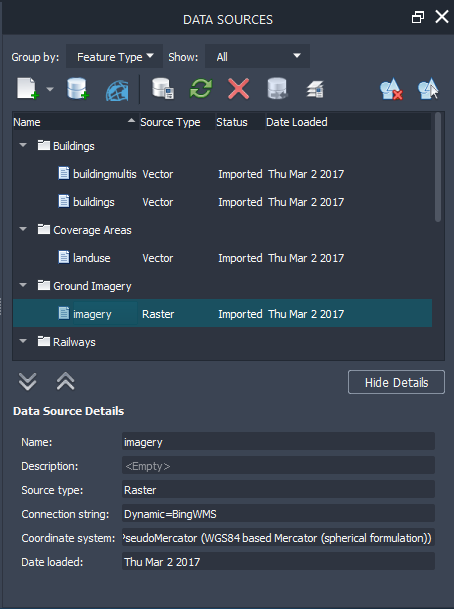Click the Hide Details button
Image resolution: width=454 pixels, height=609 pixels.
point(396,382)
